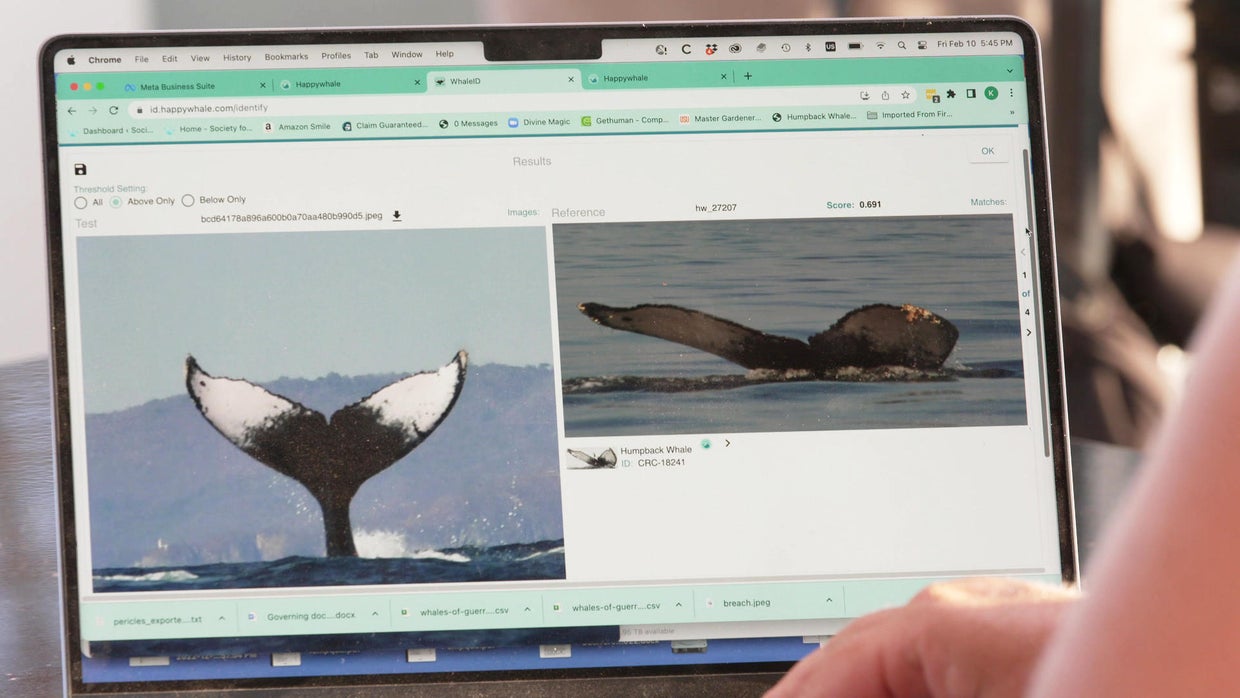Viewport: 1240px width, 698px height.
Task: Open the Downloads icon in the address bar
Action: (864, 93)
